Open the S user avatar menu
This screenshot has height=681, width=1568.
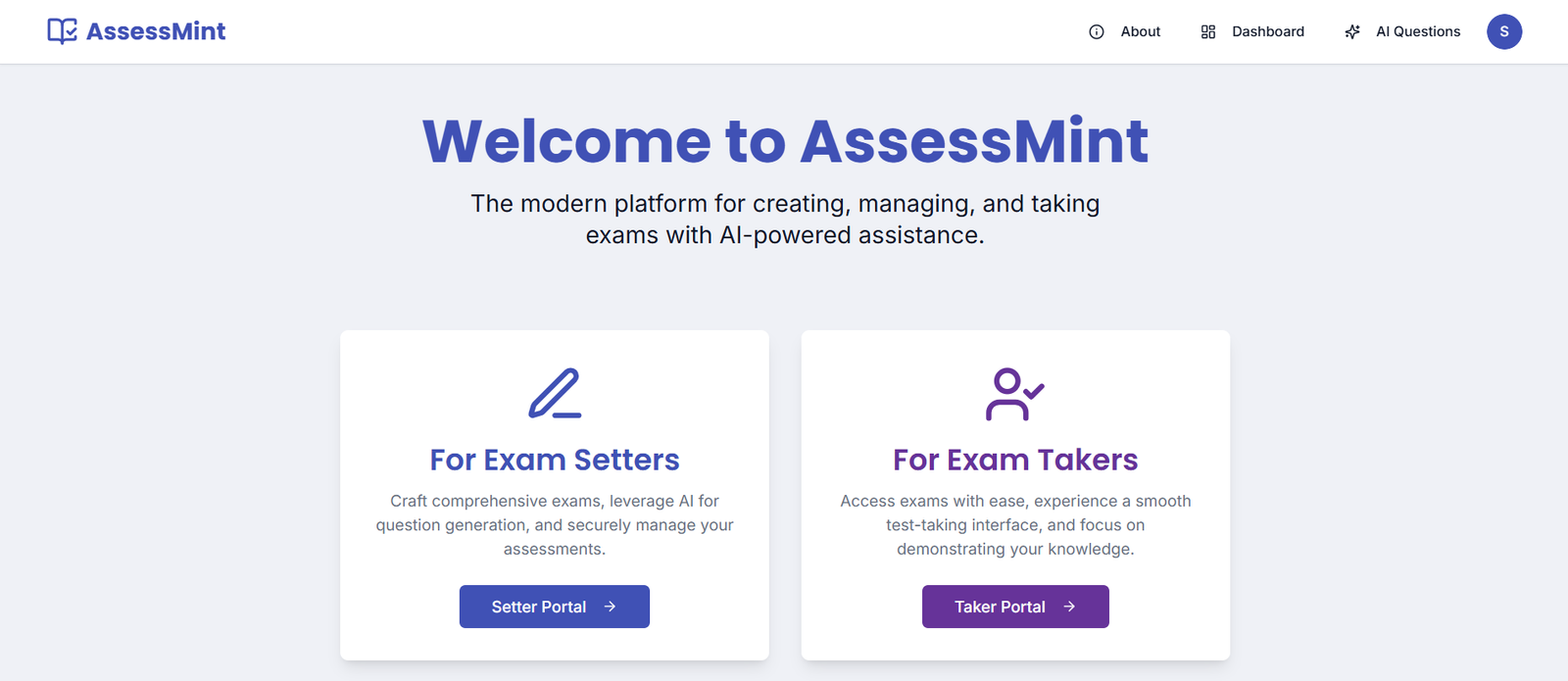pos(1504,31)
